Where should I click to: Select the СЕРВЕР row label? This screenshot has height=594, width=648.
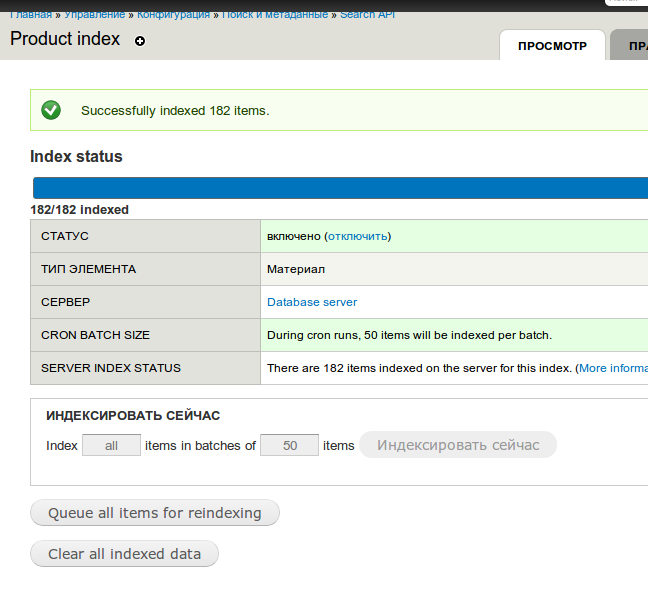pos(65,302)
